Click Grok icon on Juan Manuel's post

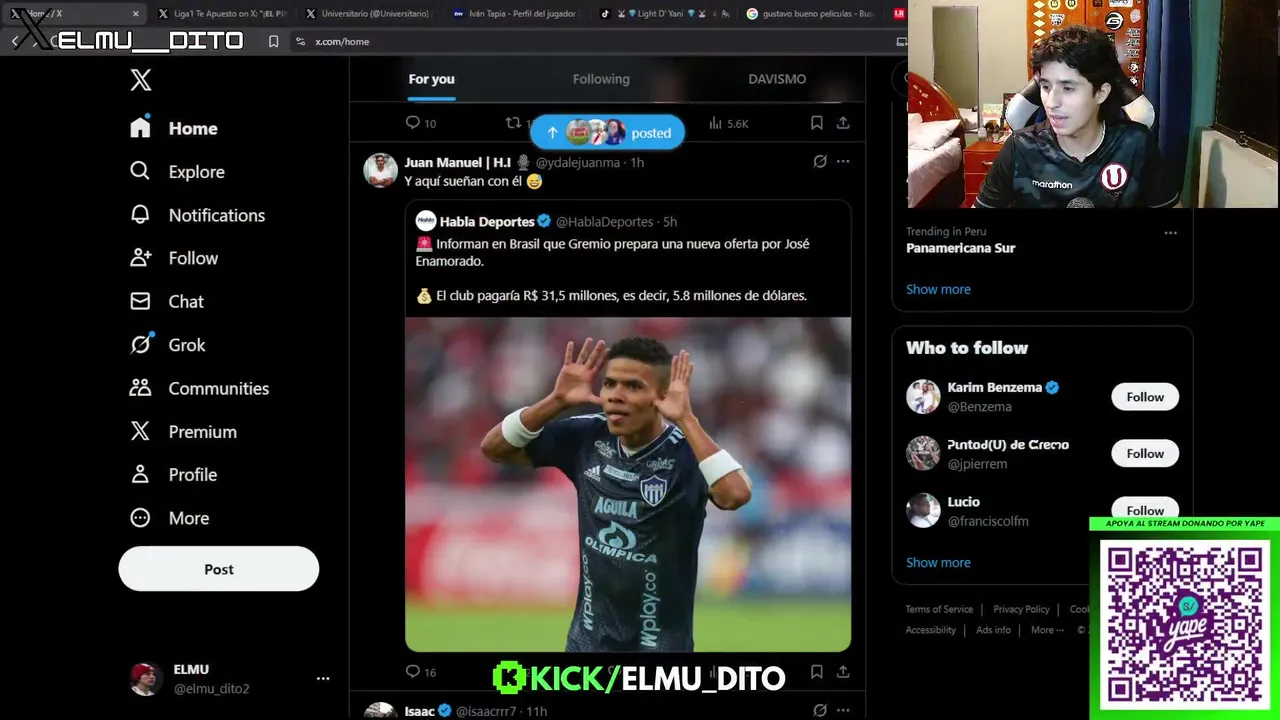(x=820, y=161)
